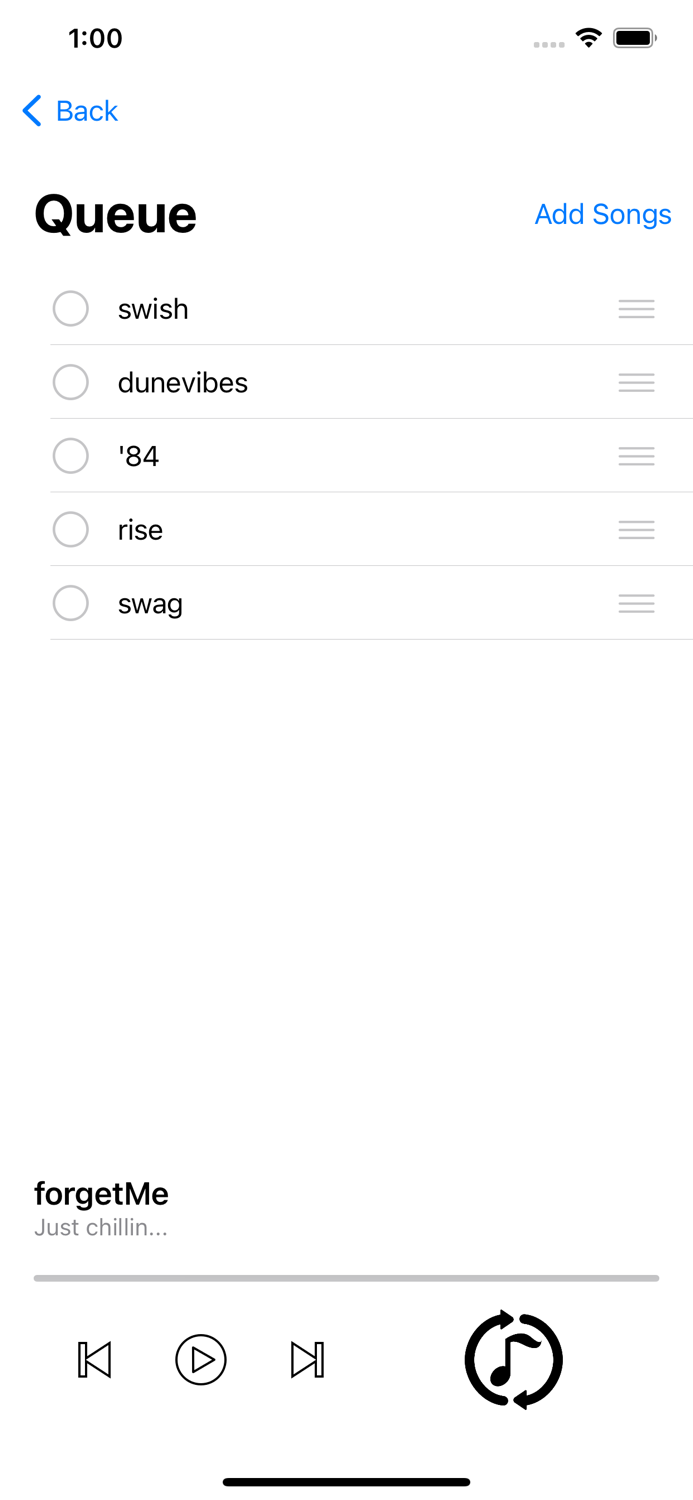This screenshot has width=693, height=1500.
Task: Tap the repeat music note icon
Action: point(514,1360)
